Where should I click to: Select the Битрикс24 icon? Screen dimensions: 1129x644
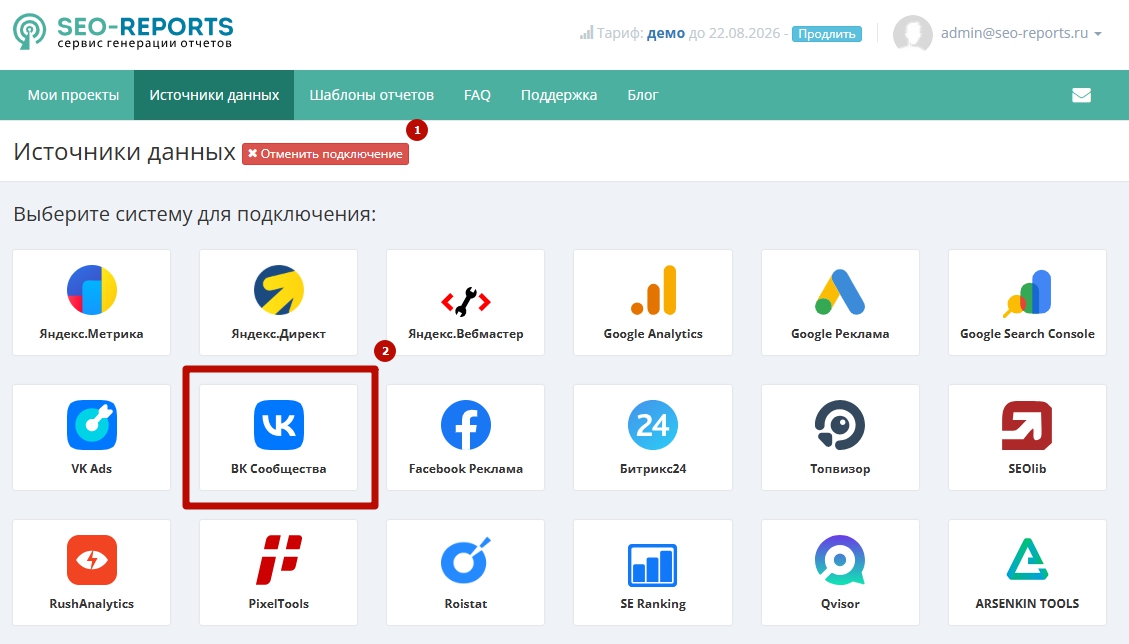tap(653, 425)
